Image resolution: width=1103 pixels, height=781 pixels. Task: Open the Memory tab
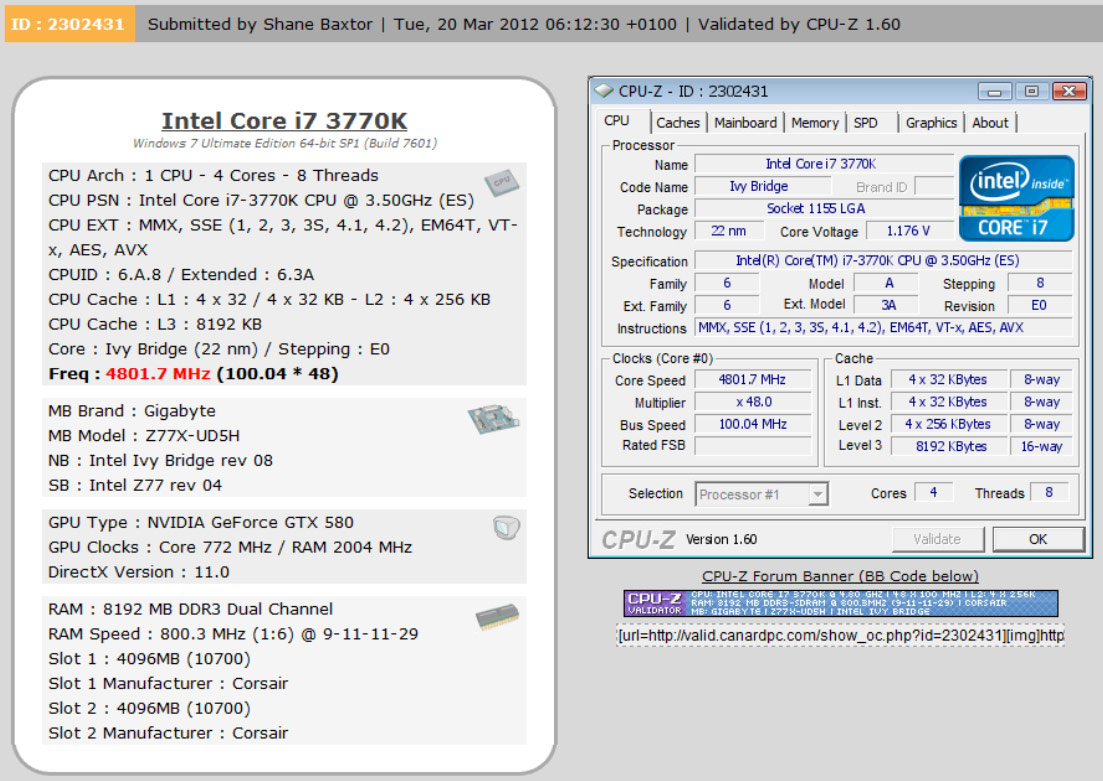(815, 122)
